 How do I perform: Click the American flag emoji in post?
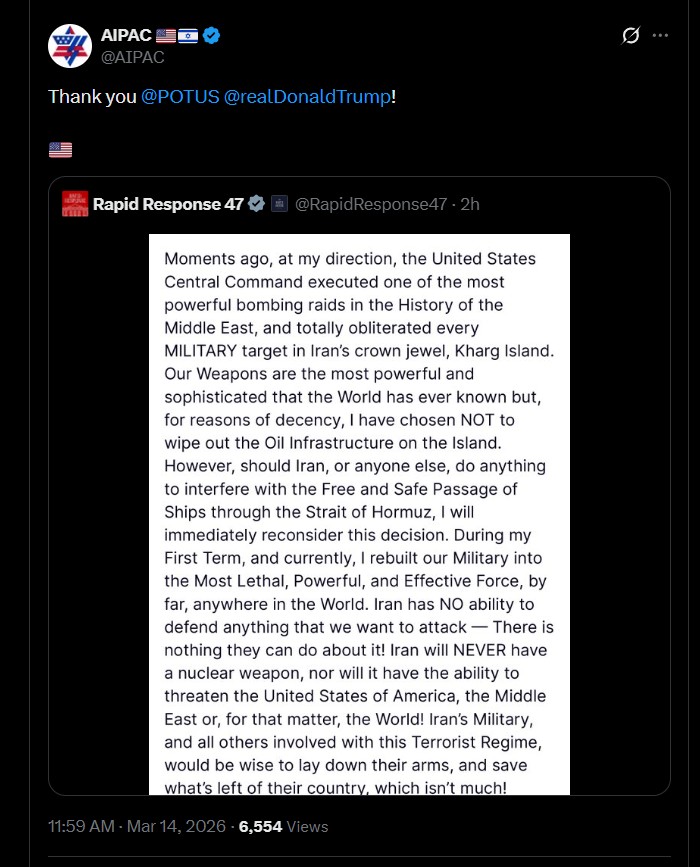pos(60,150)
